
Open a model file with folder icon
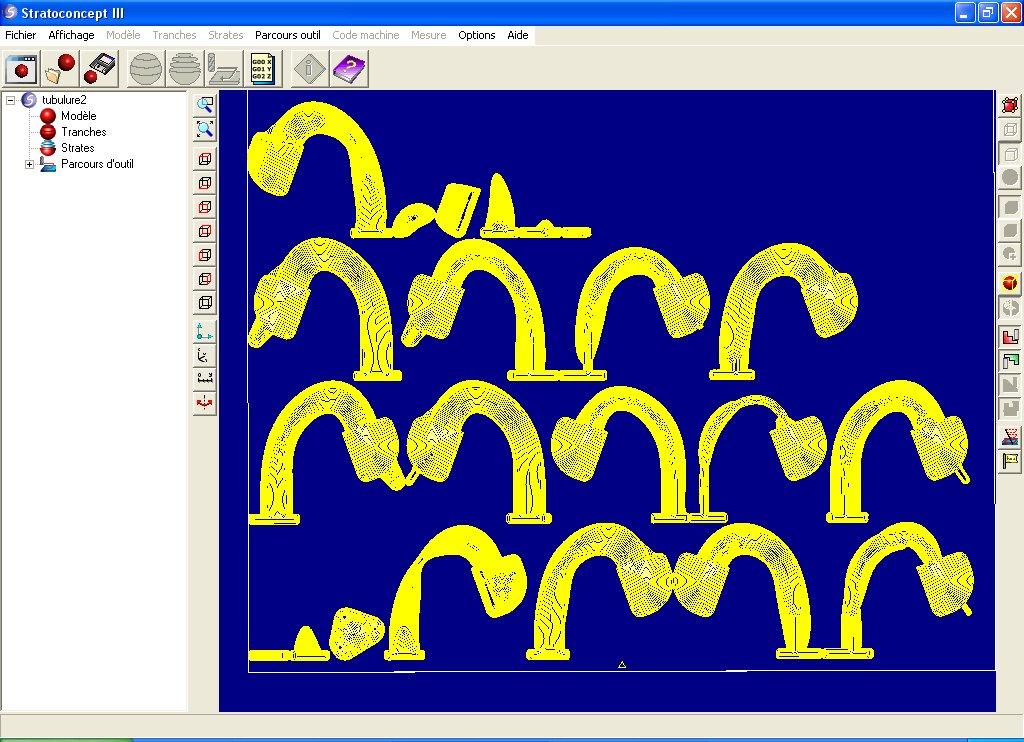tap(60, 69)
